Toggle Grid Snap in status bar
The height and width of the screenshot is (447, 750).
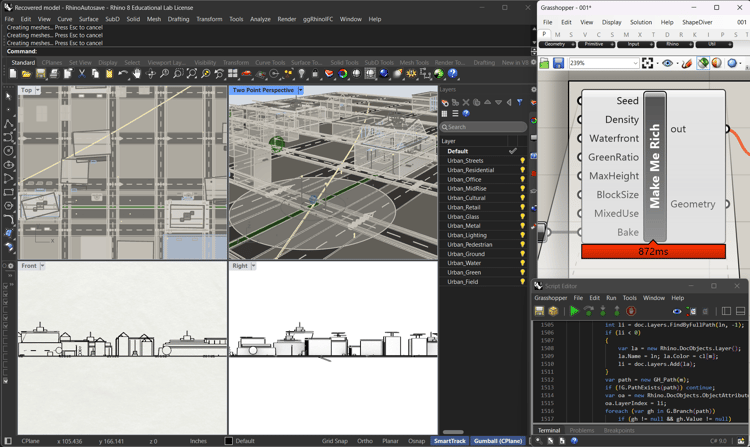pos(335,441)
